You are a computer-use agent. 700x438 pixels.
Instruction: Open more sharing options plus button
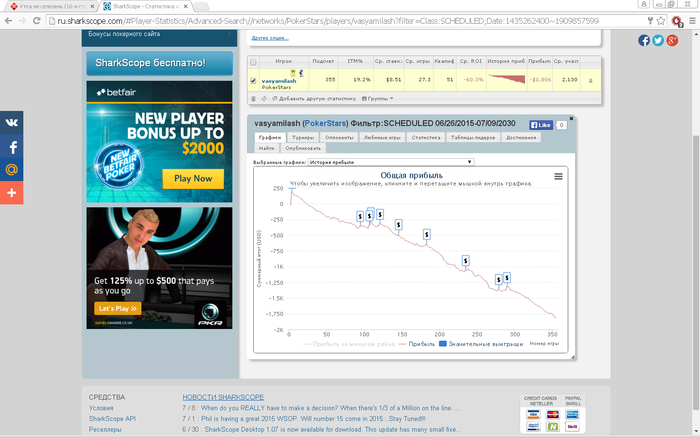(x=12, y=193)
